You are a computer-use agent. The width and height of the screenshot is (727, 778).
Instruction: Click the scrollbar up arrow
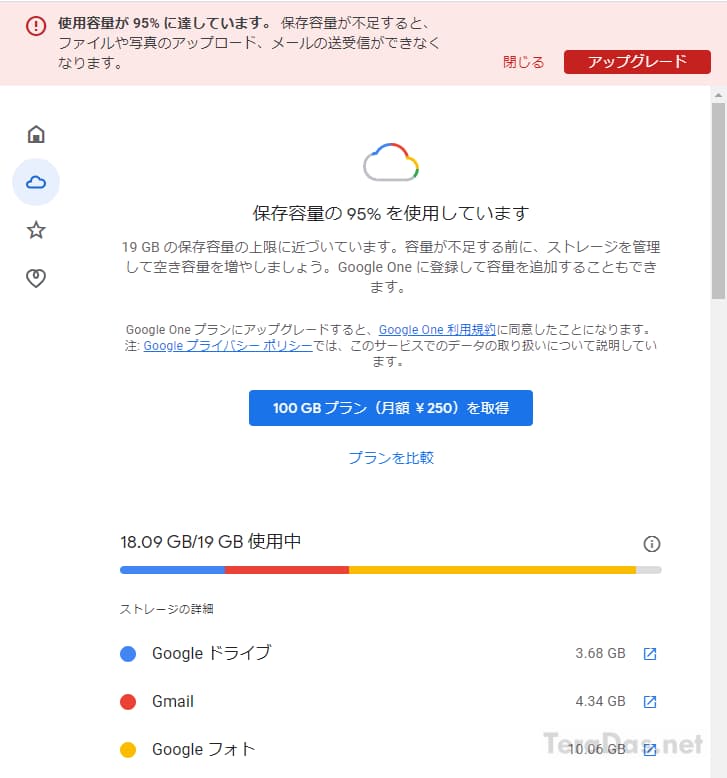pos(718,94)
